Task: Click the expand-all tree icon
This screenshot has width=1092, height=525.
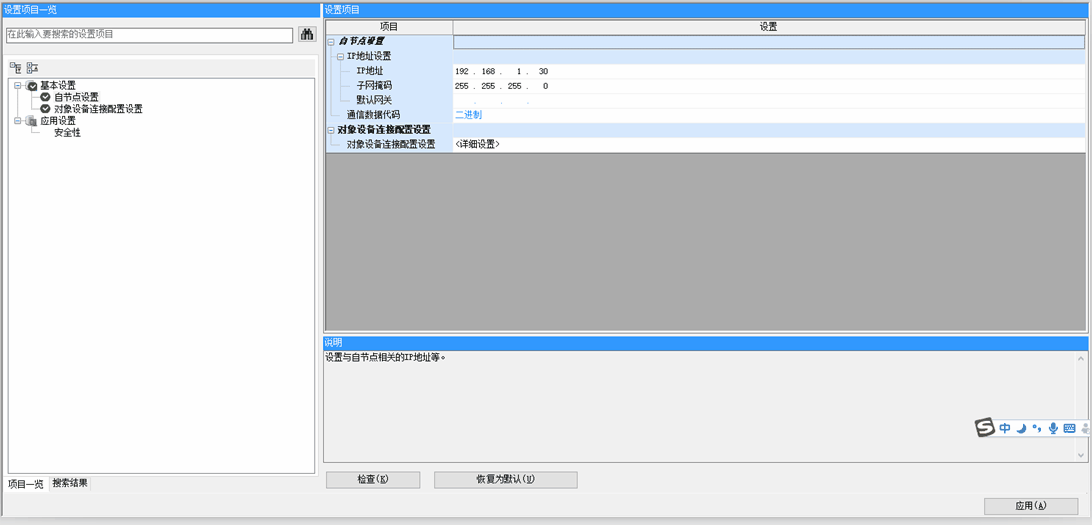Action: click(x=15, y=67)
